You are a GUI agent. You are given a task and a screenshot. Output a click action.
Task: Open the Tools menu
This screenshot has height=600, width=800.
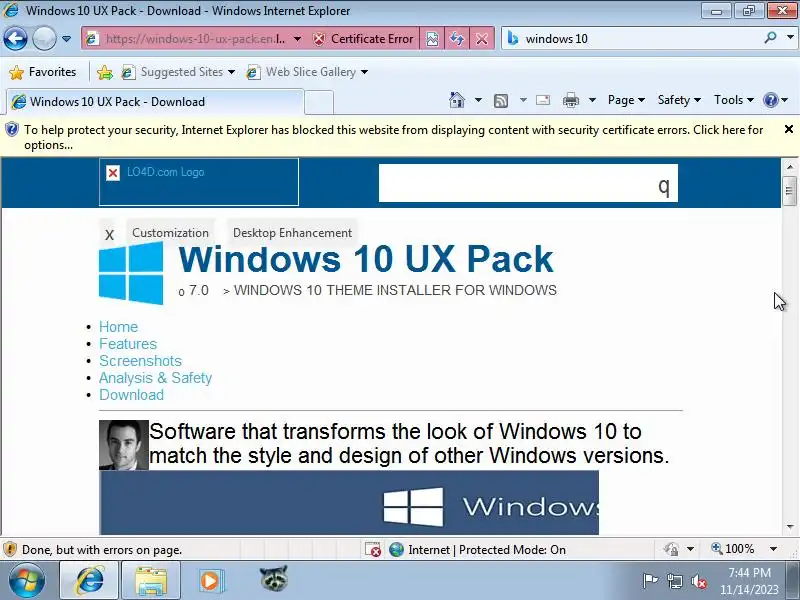pyautogui.click(x=734, y=100)
